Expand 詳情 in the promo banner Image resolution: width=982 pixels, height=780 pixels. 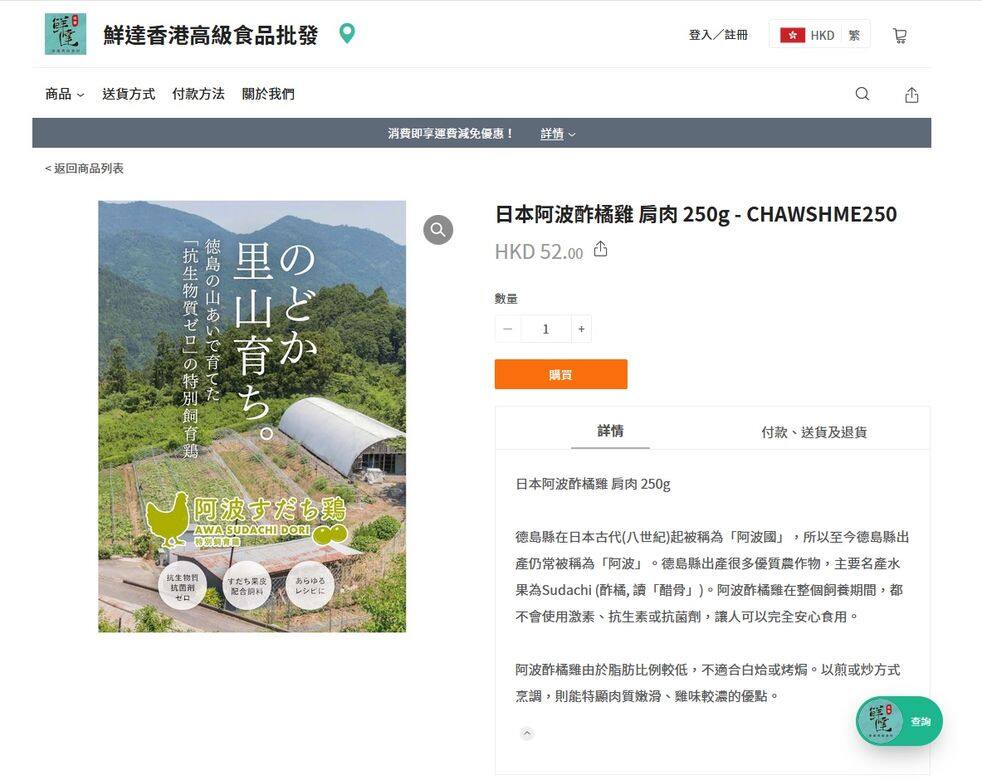click(557, 133)
